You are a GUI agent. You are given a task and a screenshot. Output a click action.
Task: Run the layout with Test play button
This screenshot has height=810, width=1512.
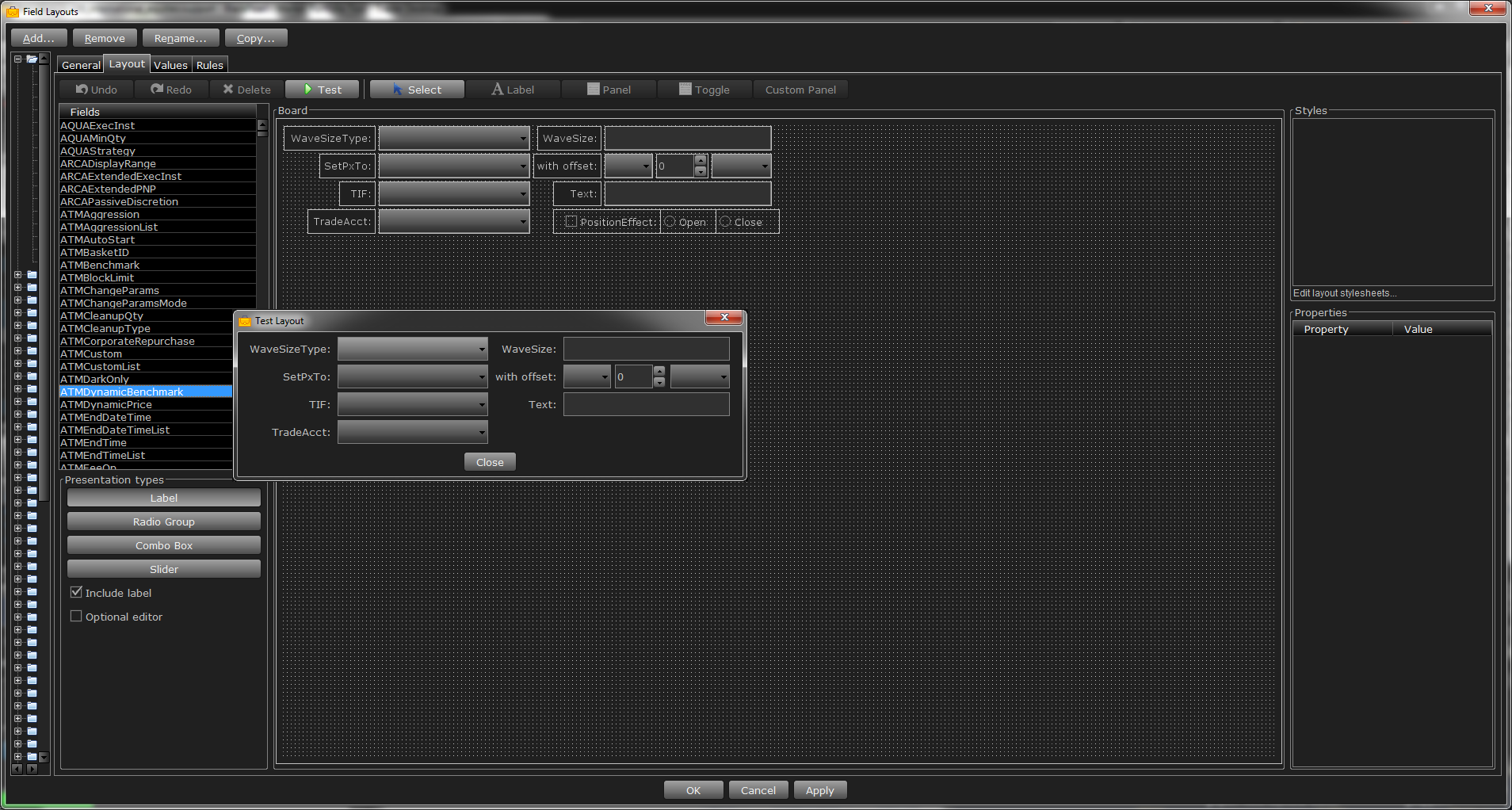coord(323,90)
